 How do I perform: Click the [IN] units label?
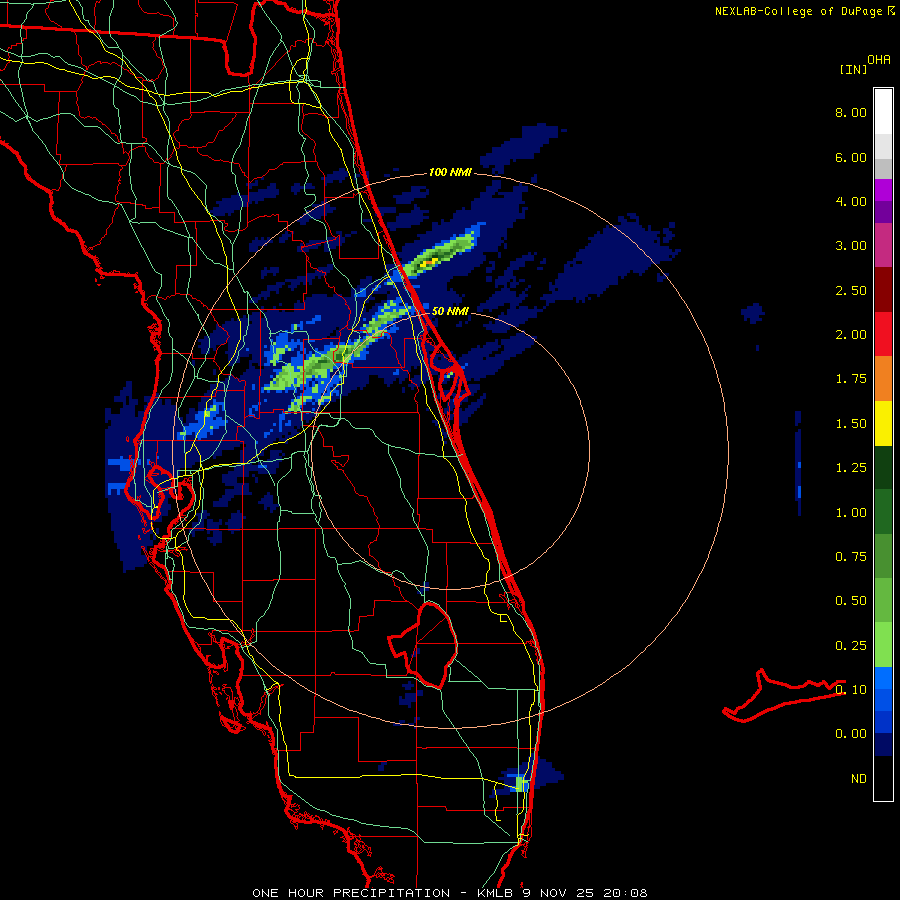853,69
